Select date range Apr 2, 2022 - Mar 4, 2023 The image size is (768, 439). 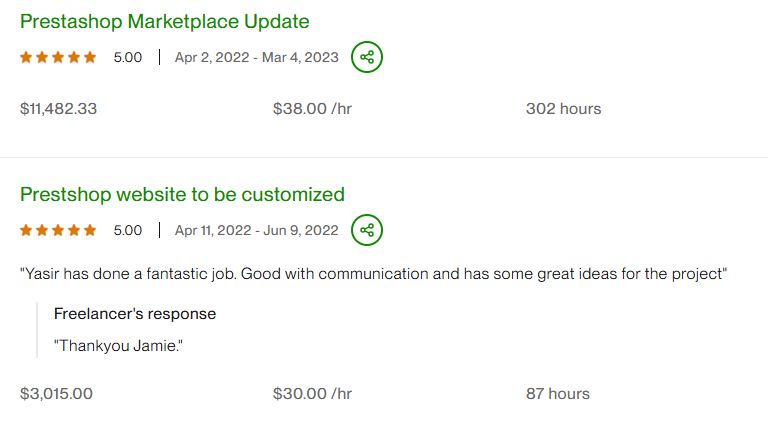click(x=256, y=58)
